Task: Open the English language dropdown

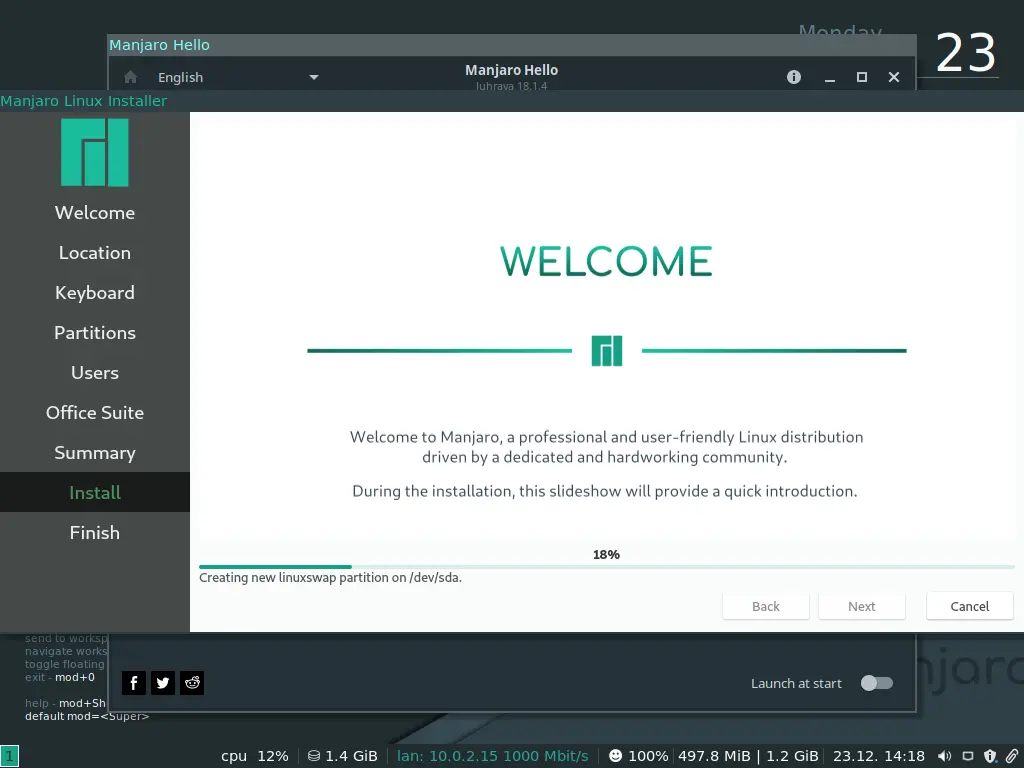Action: pos(238,77)
